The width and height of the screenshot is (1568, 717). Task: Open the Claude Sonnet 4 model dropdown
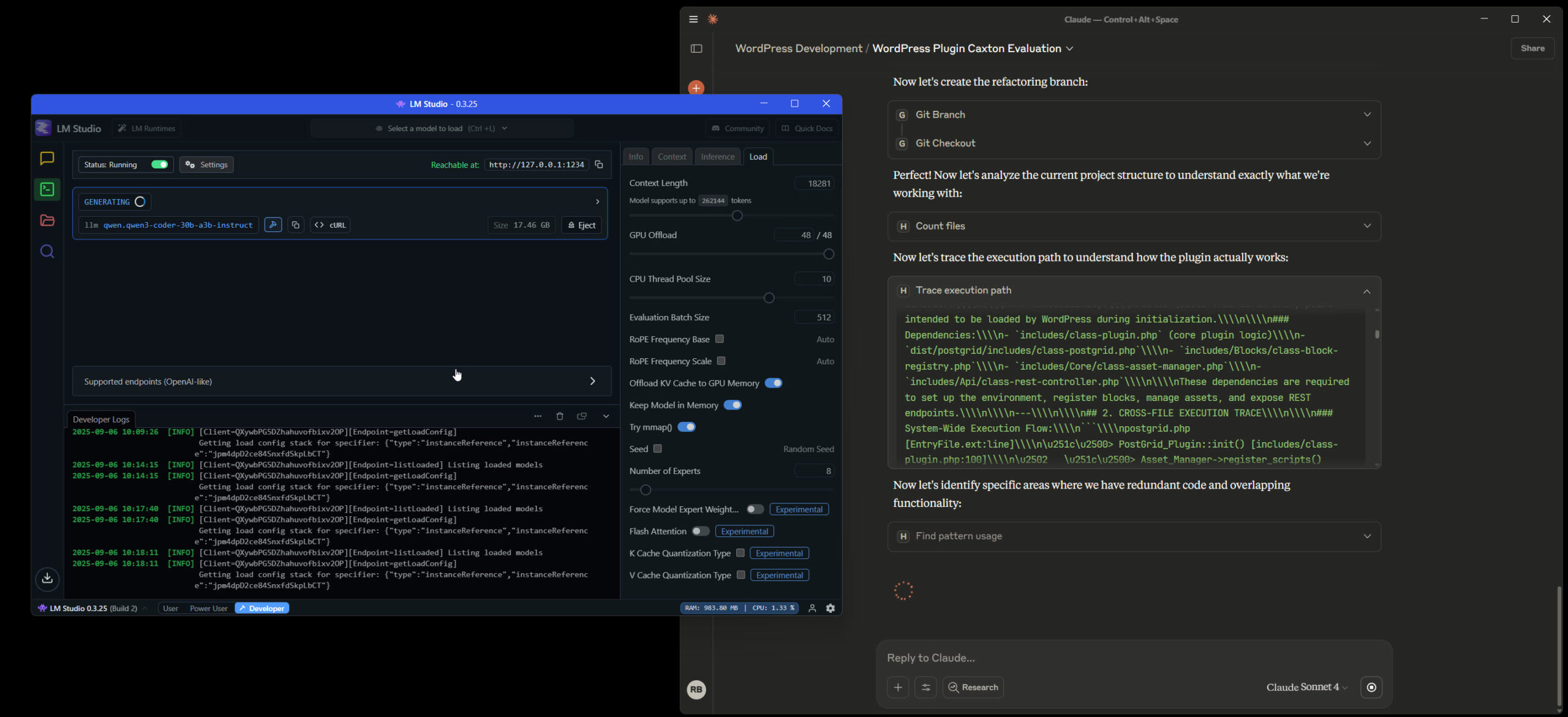point(1306,688)
